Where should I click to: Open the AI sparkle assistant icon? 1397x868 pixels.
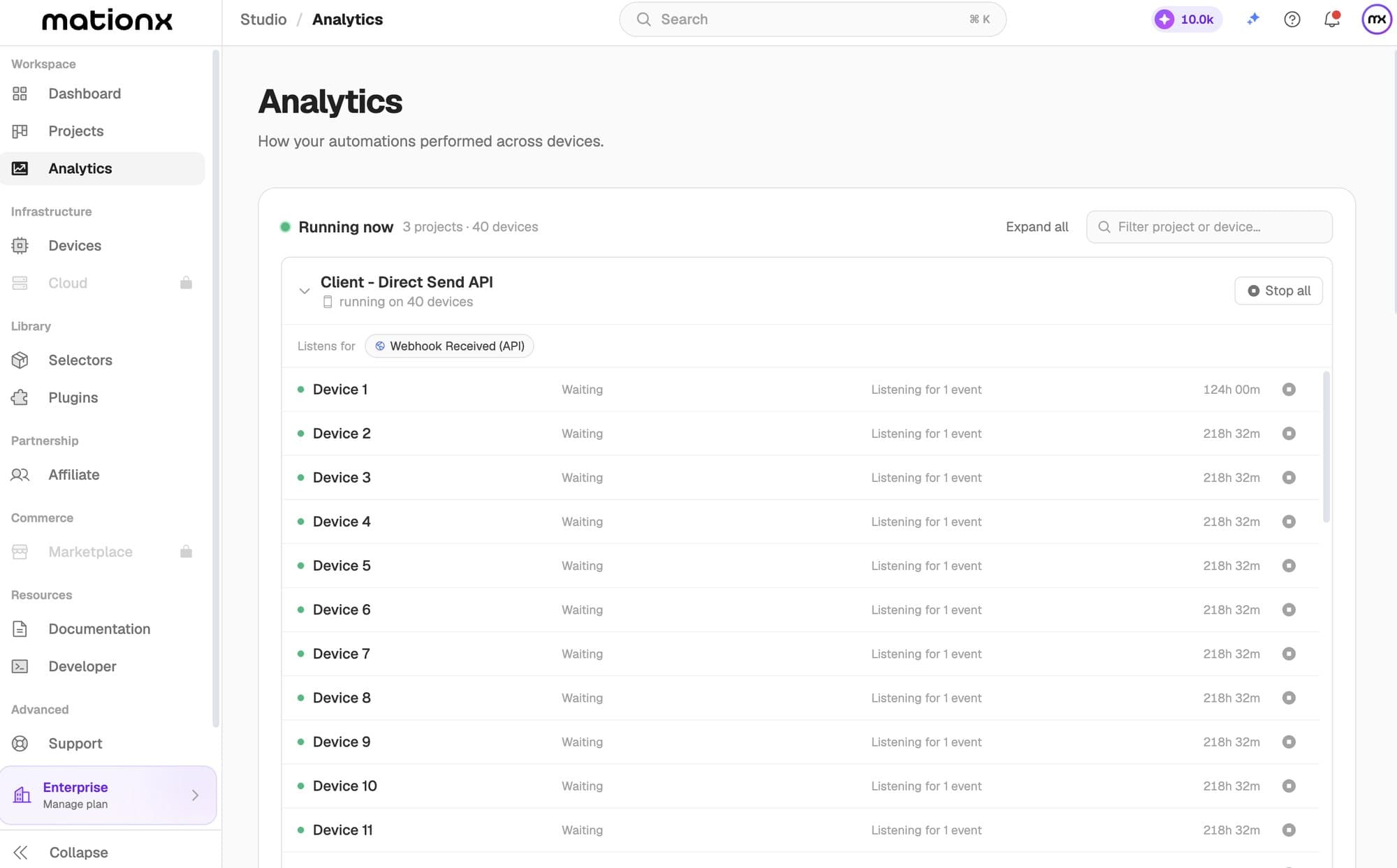1253,20
